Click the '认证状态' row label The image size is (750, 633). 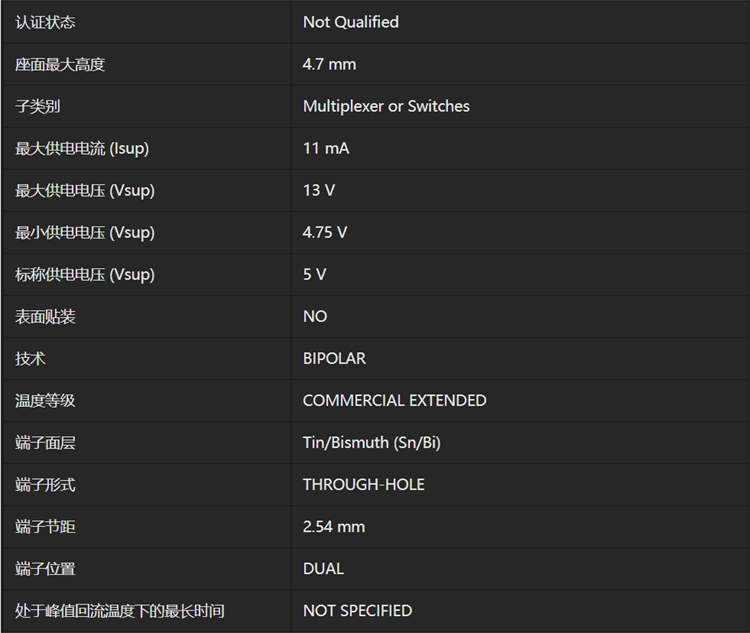click(45, 22)
